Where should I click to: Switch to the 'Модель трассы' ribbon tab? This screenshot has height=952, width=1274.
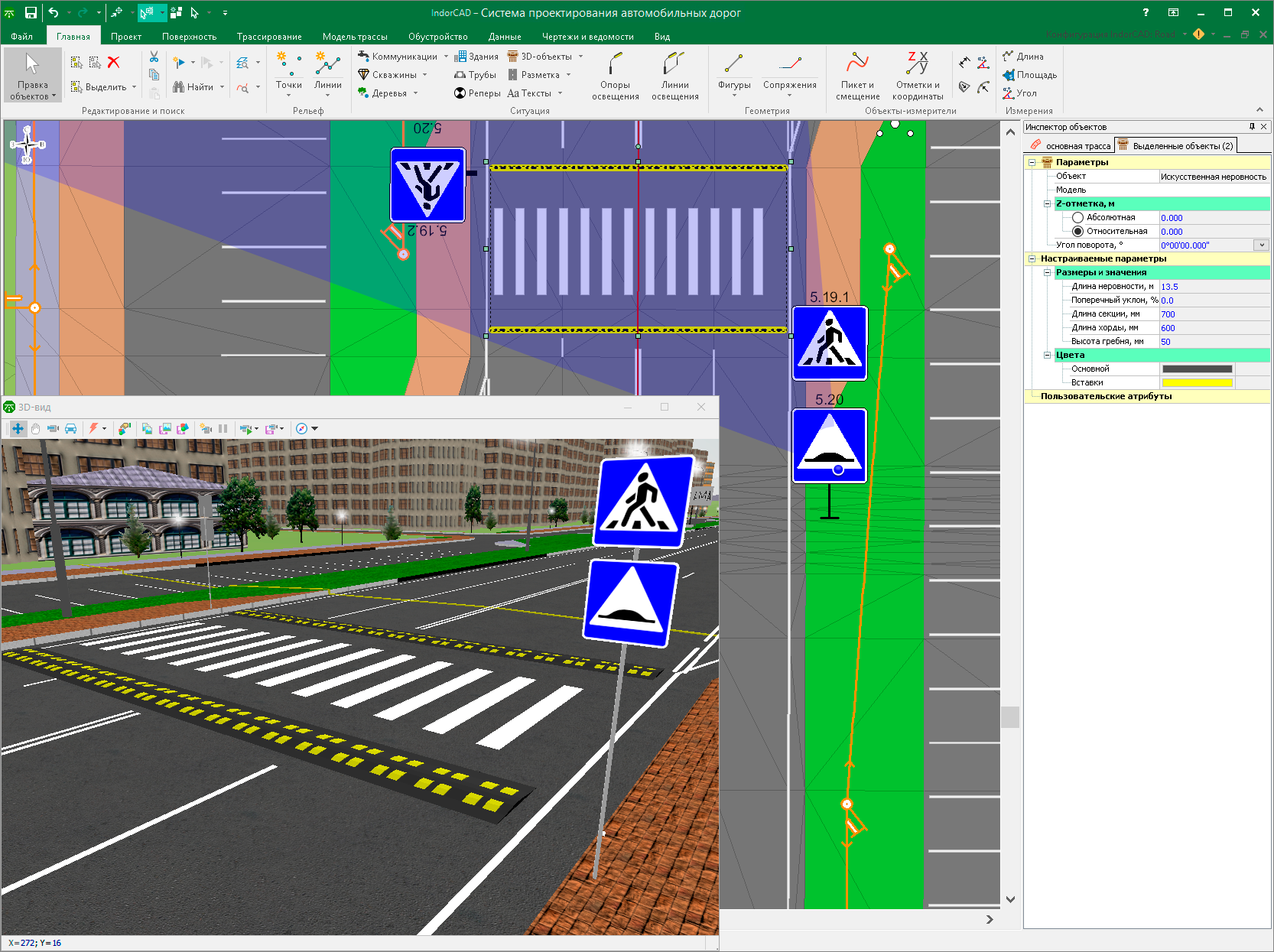pyautogui.click(x=355, y=36)
